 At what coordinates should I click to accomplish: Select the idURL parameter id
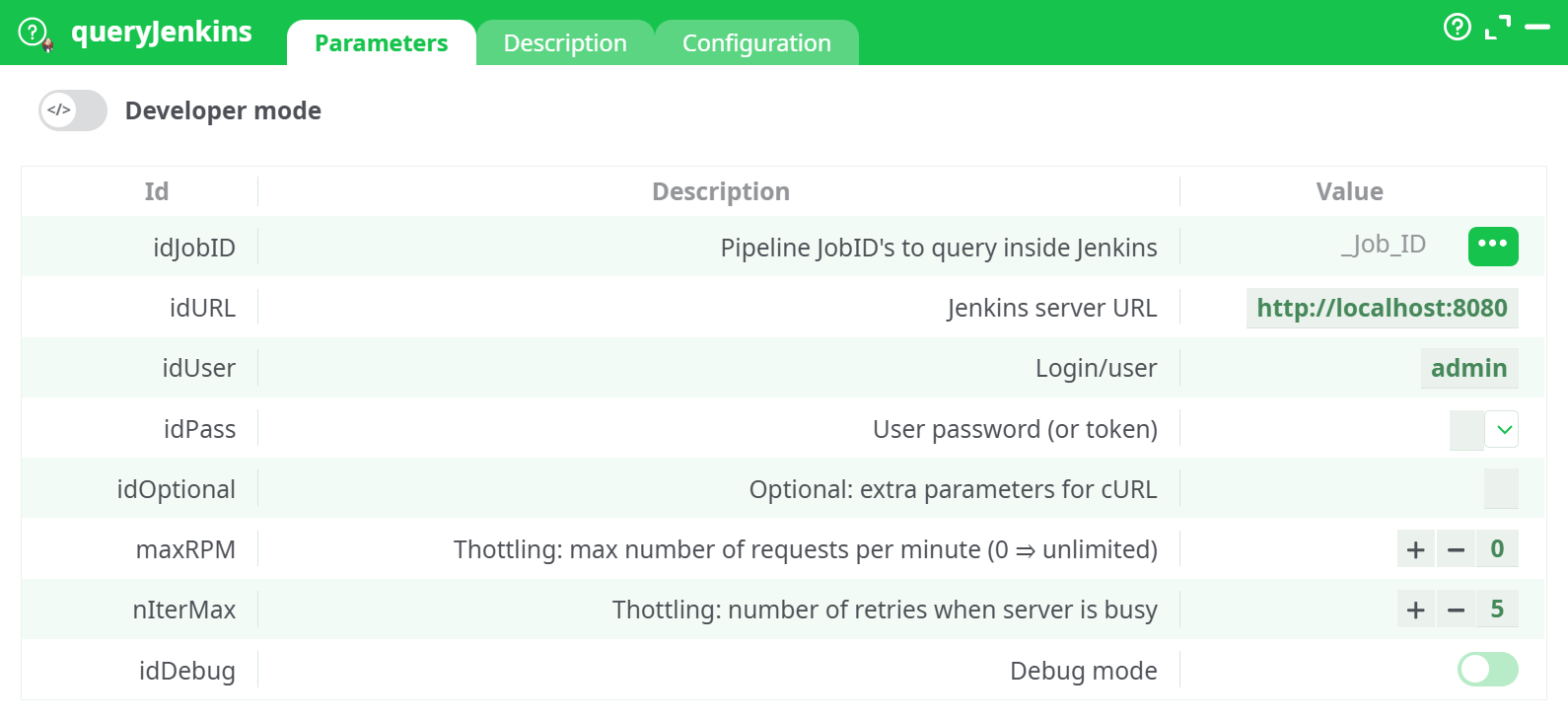click(x=202, y=308)
